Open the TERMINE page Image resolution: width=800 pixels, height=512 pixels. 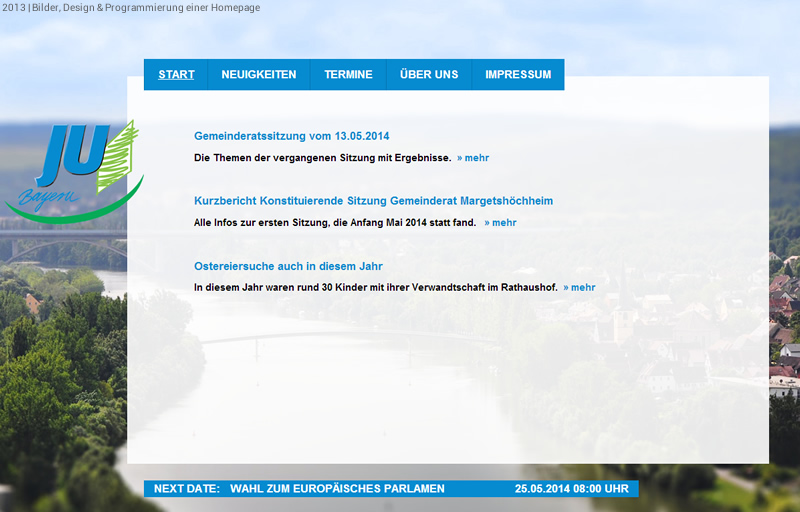point(348,74)
